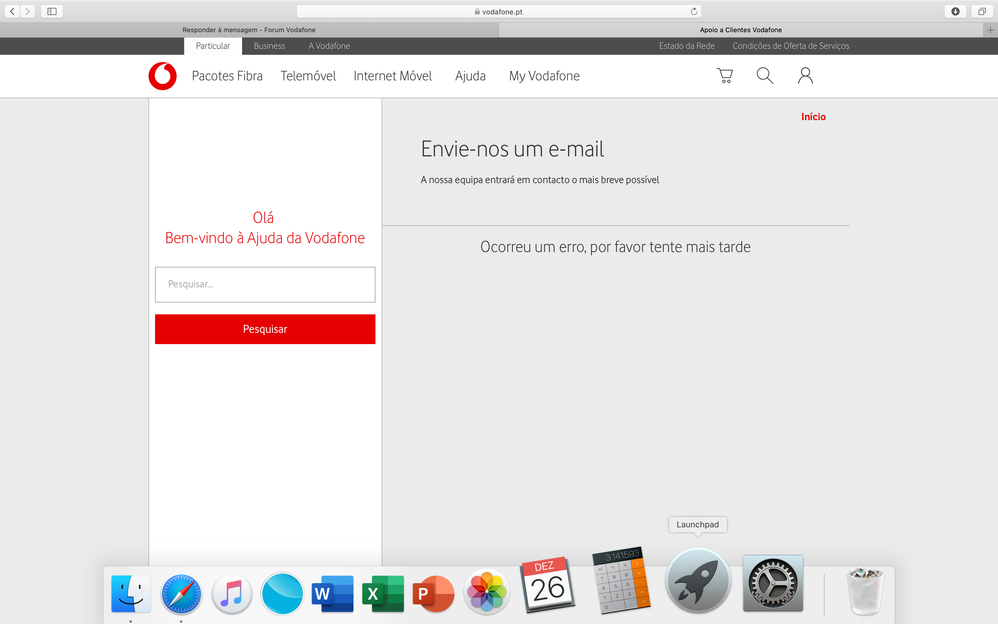Open Launchpad from the Dock
998x624 pixels.
point(698,580)
